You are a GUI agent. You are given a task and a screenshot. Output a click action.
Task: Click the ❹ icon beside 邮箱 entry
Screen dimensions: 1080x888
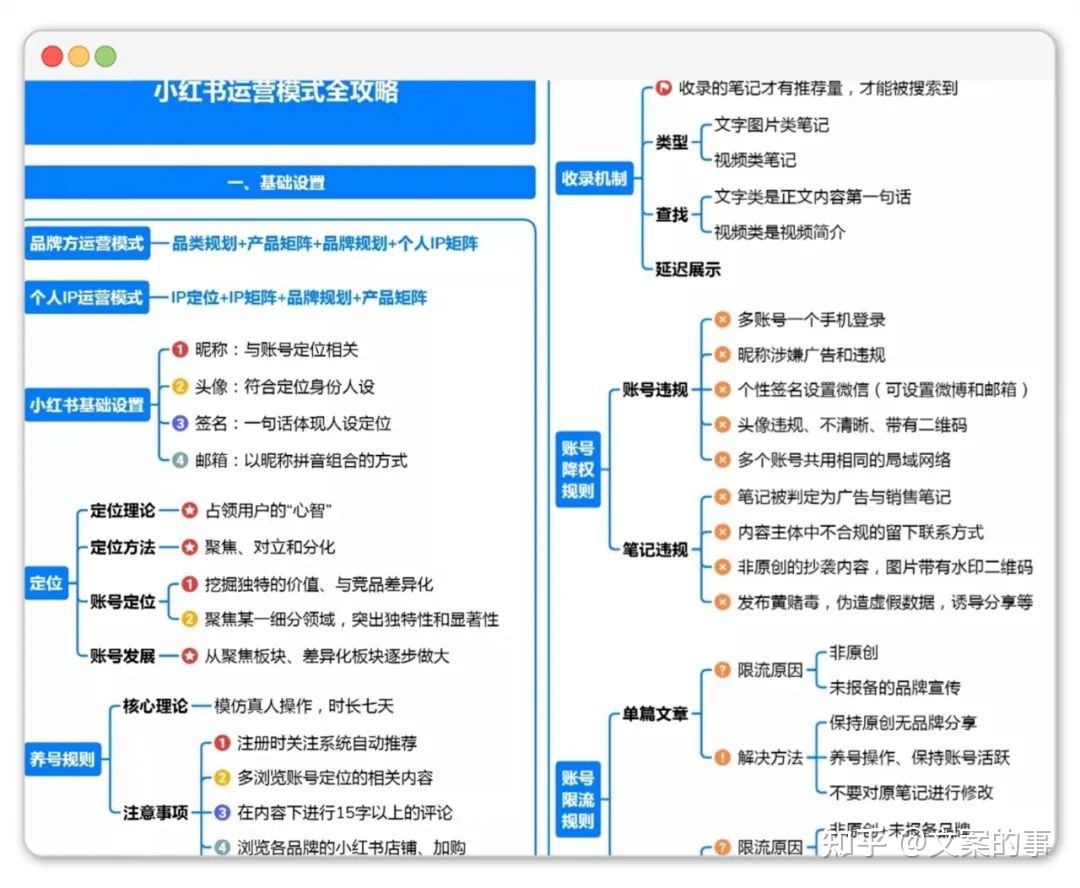point(177,460)
